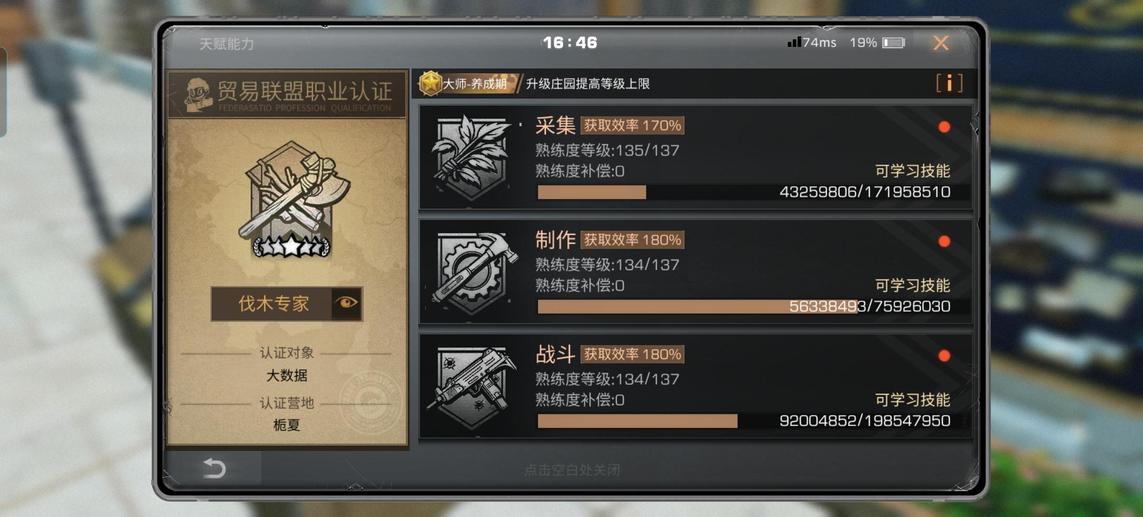Expand the 战斗 combat skill row
1143x517 pixels.
[x=695, y=386]
